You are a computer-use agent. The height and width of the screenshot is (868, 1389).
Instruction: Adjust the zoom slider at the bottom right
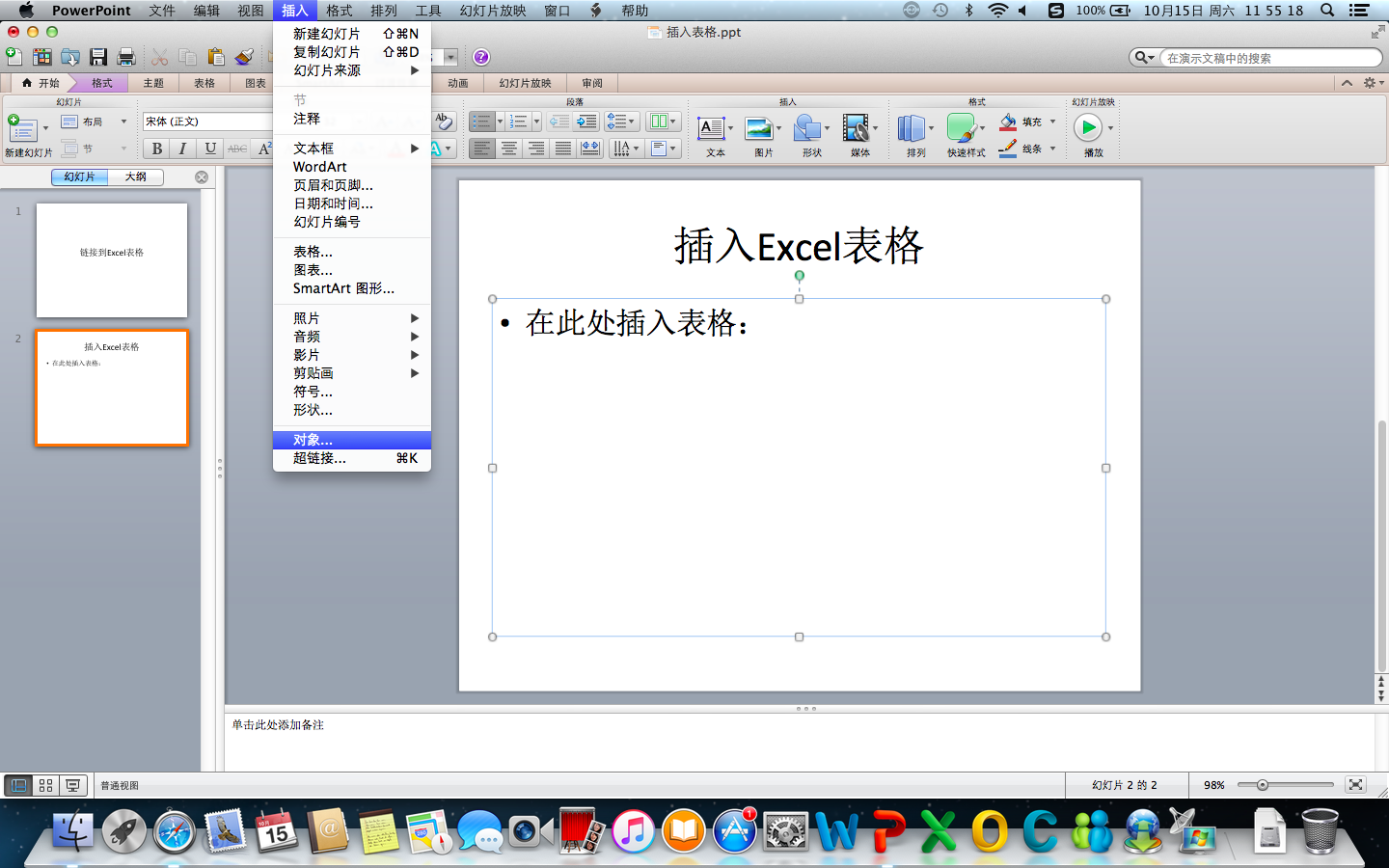[x=1262, y=785]
